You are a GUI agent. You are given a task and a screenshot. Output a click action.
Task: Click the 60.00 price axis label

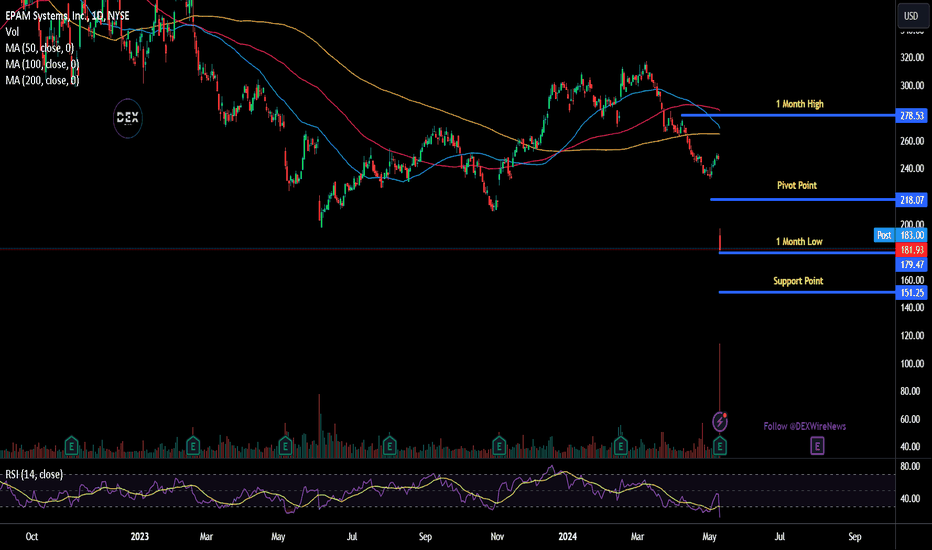pos(912,419)
